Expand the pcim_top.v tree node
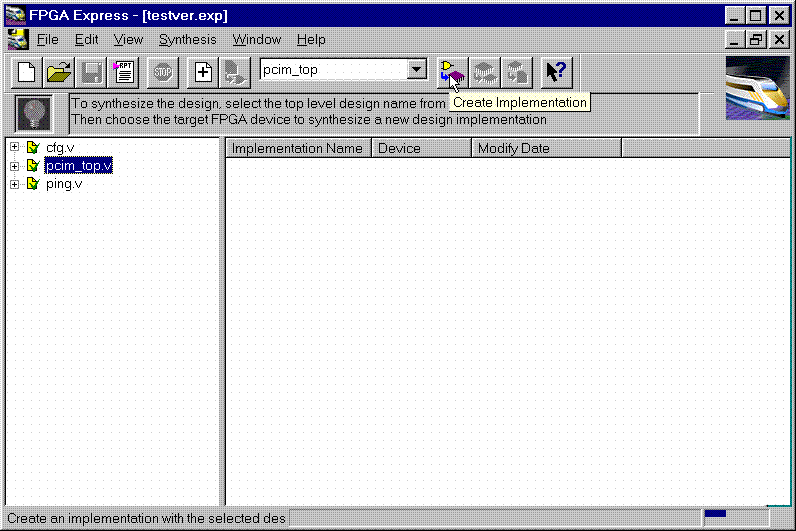The image size is (796, 531). click(14, 166)
